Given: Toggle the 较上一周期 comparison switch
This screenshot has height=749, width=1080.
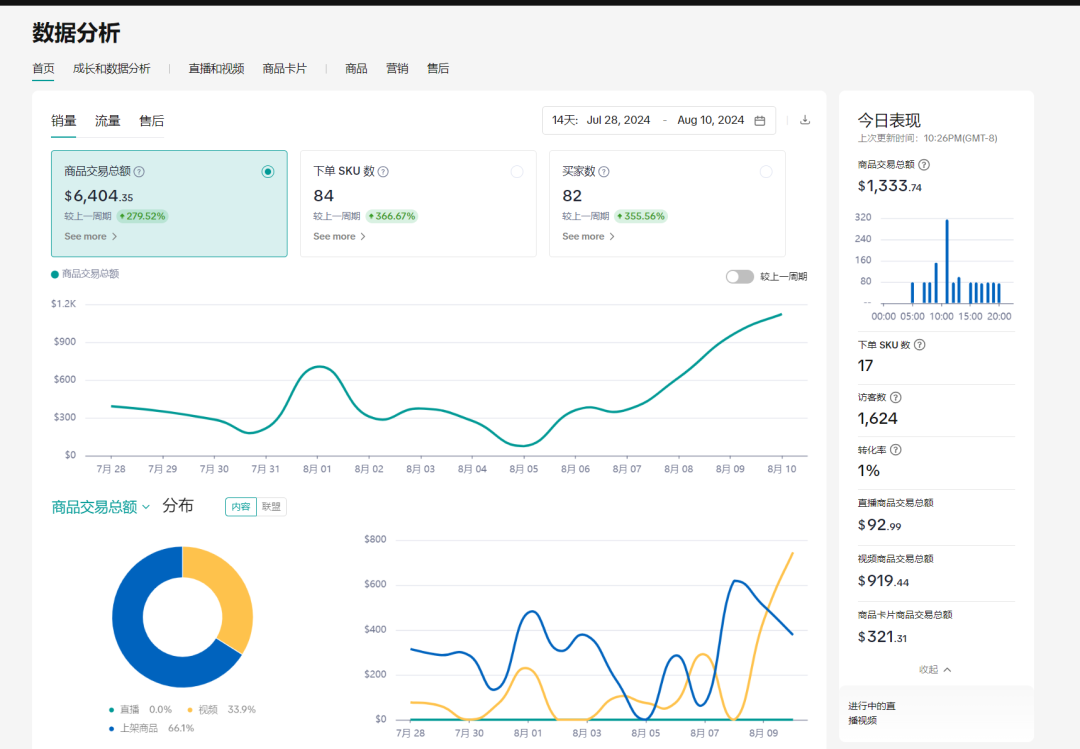Looking at the screenshot, I should tap(739, 277).
